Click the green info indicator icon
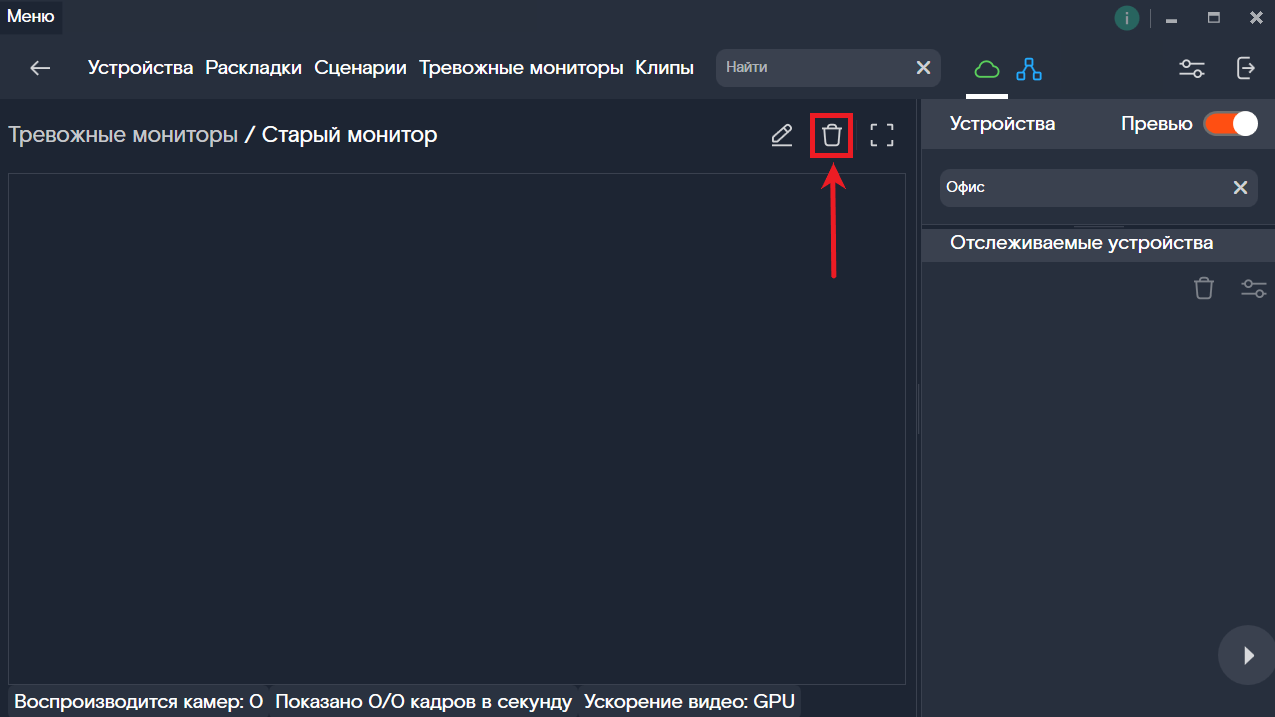The width and height of the screenshot is (1275, 717). (x=1127, y=18)
